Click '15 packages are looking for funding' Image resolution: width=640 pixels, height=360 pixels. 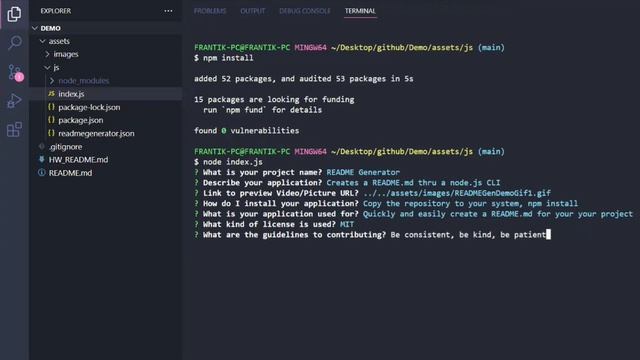[274, 100]
